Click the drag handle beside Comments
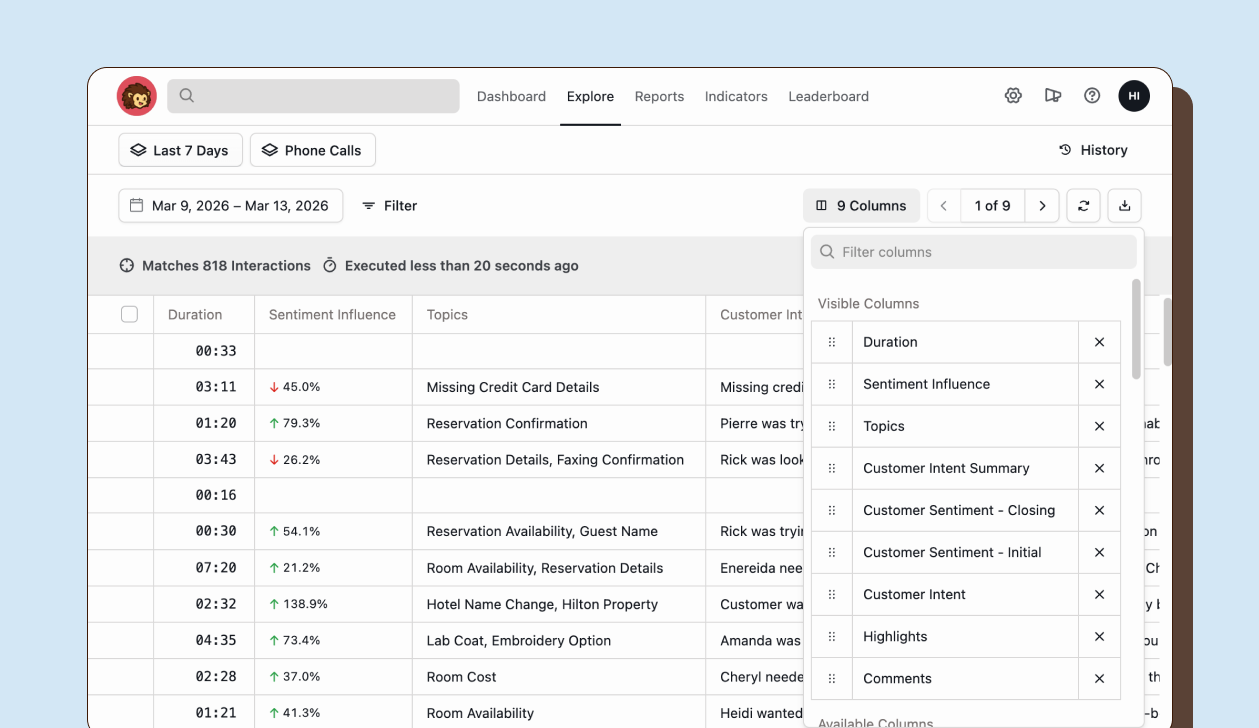The image size is (1259, 728). (x=832, y=678)
